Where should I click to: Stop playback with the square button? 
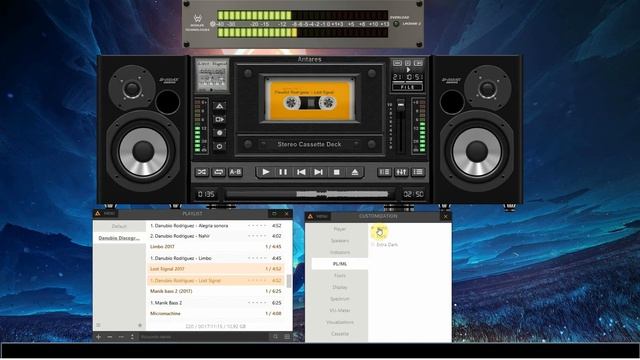click(x=336, y=172)
